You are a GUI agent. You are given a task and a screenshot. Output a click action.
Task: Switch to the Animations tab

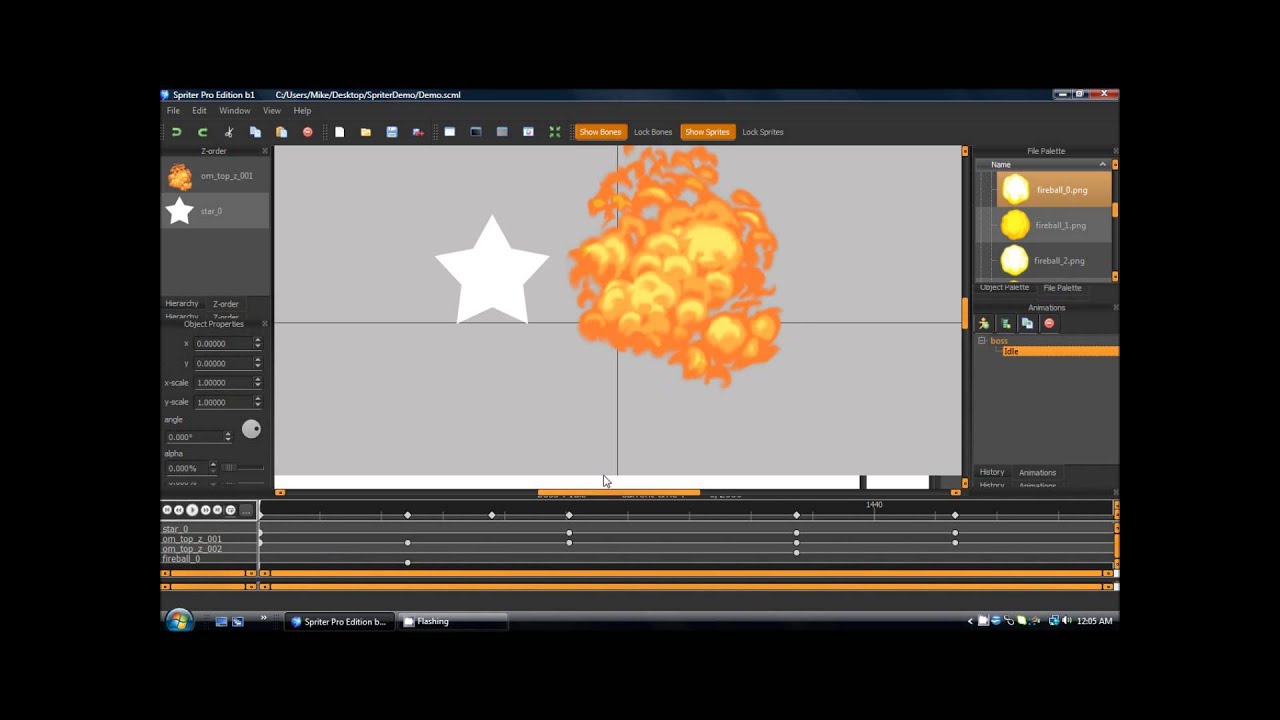pyautogui.click(x=1037, y=472)
